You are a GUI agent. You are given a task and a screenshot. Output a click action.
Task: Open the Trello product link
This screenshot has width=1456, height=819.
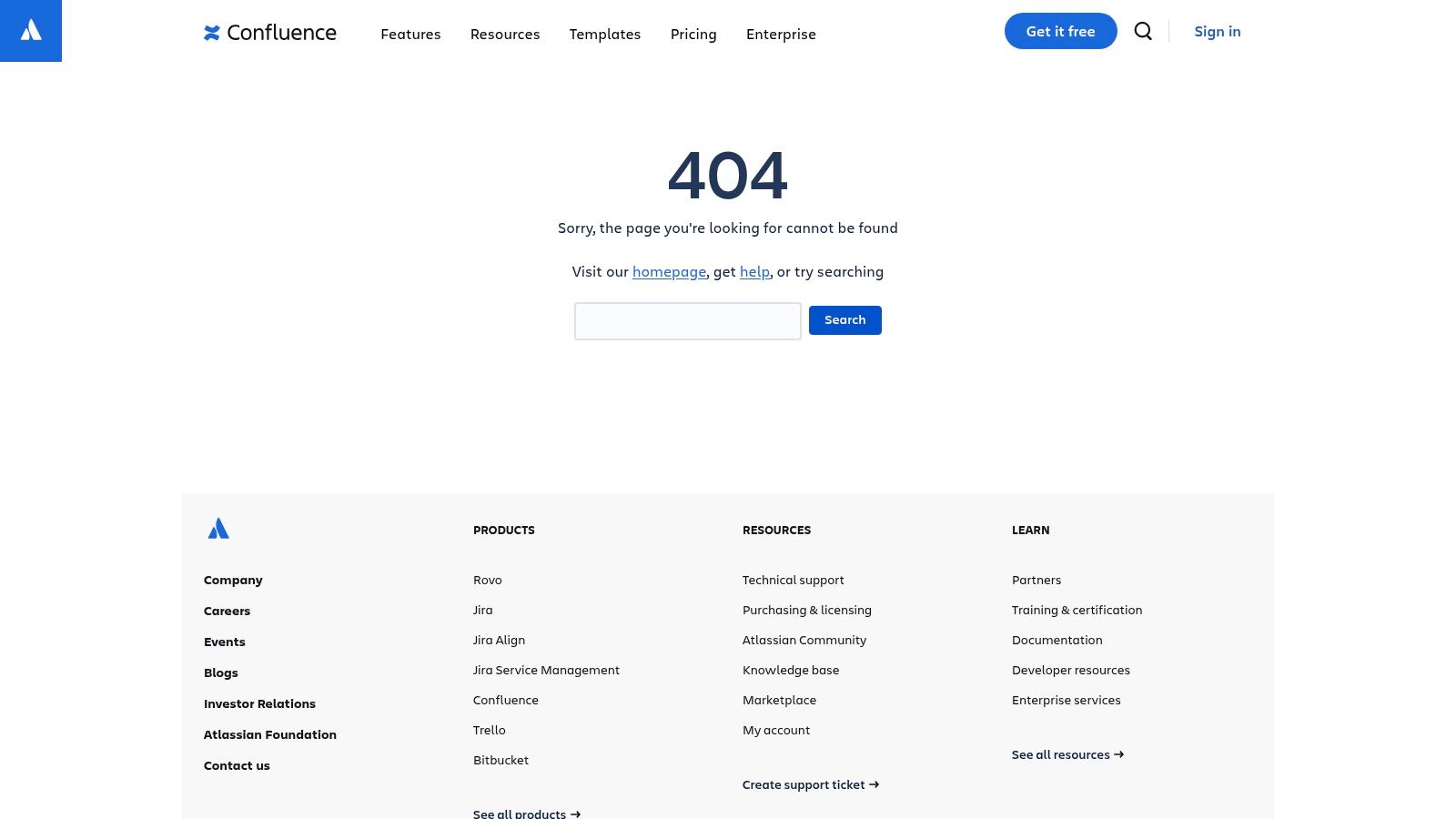point(490,730)
